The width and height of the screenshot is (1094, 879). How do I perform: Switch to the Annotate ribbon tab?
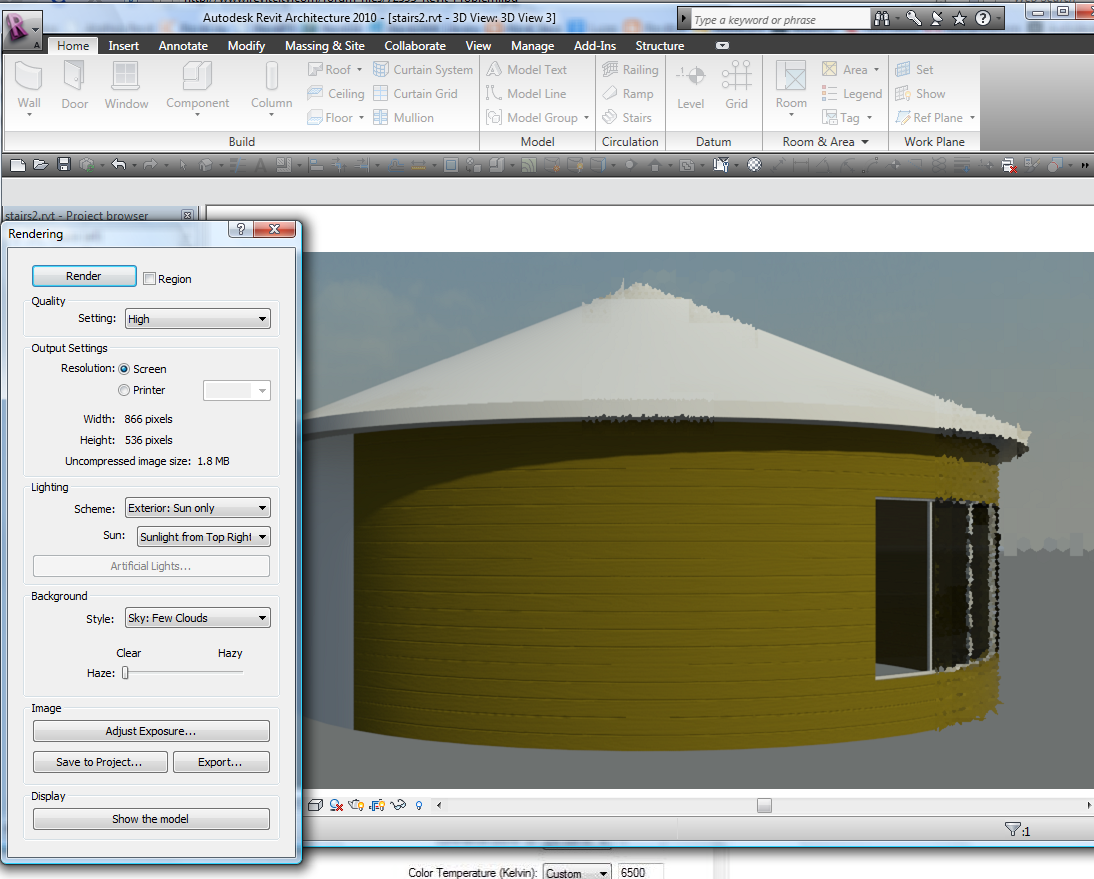tap(183, 46)
